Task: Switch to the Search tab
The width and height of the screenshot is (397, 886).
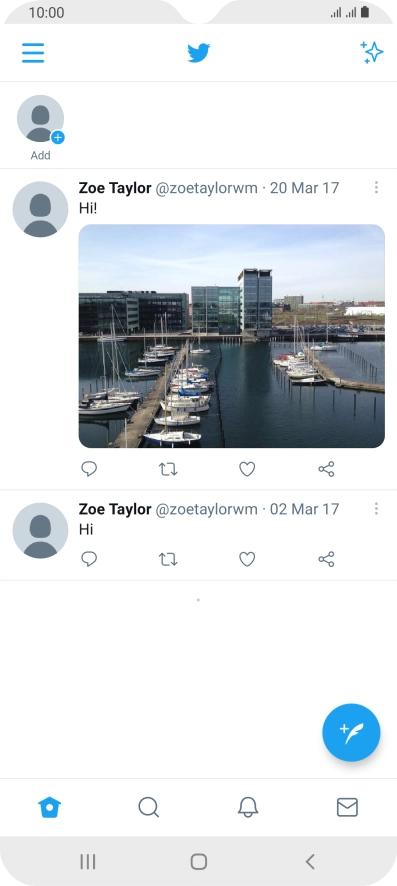Action: tap(149, 807)
